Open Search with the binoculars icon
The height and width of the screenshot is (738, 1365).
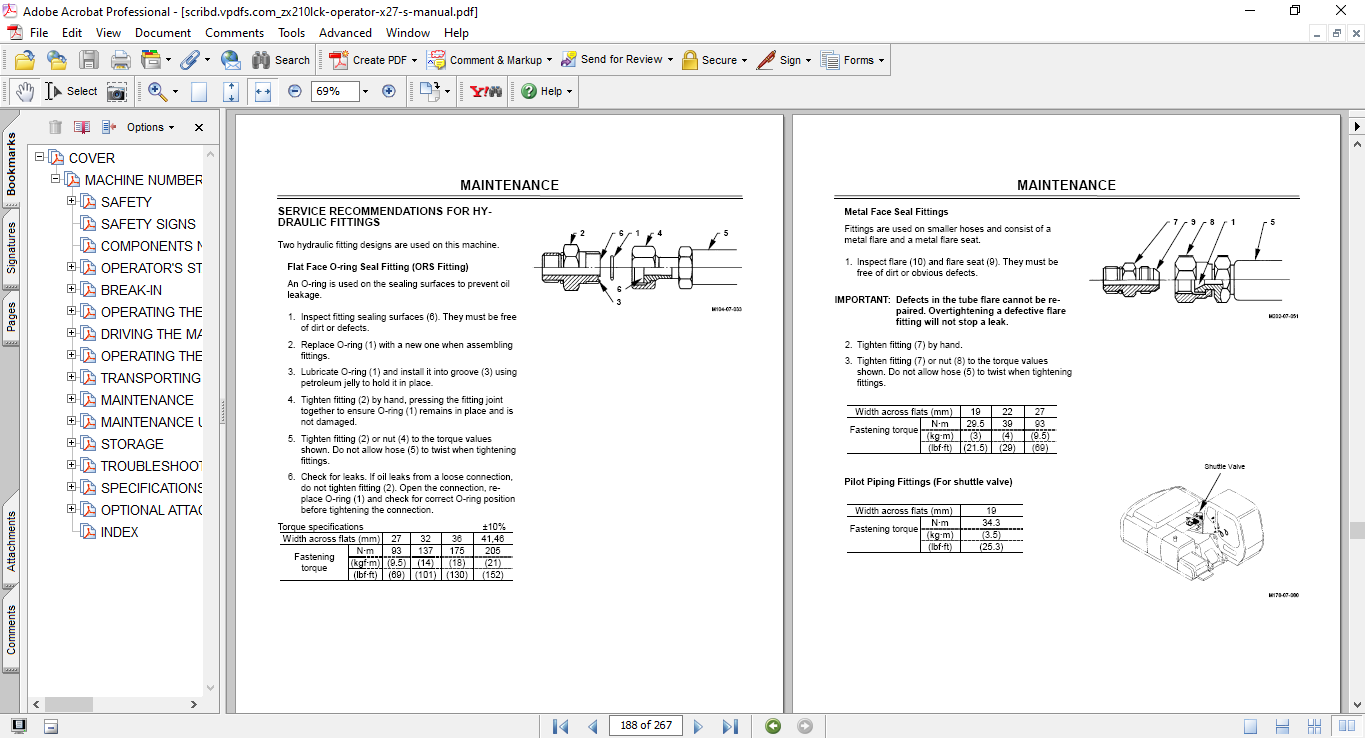coord(260,60)
